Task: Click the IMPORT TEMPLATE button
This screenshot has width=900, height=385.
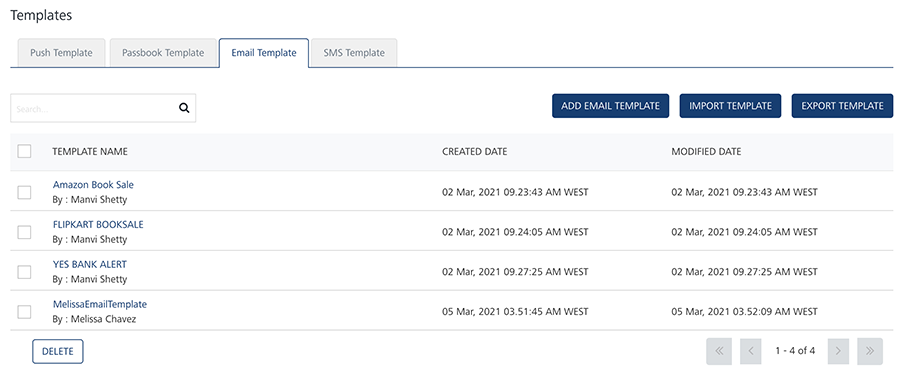Action: point(730,106)
